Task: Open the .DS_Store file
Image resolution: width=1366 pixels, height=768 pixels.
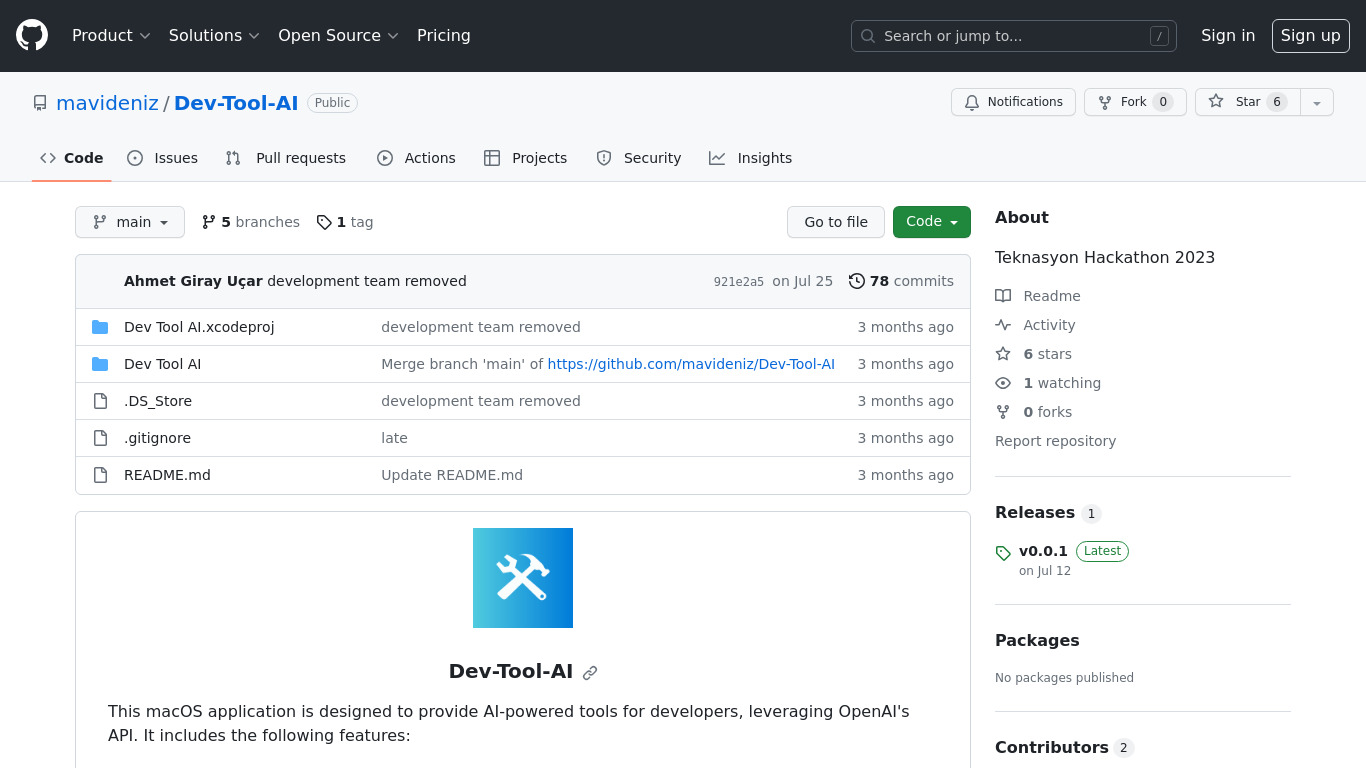Action: coord(158,401)
